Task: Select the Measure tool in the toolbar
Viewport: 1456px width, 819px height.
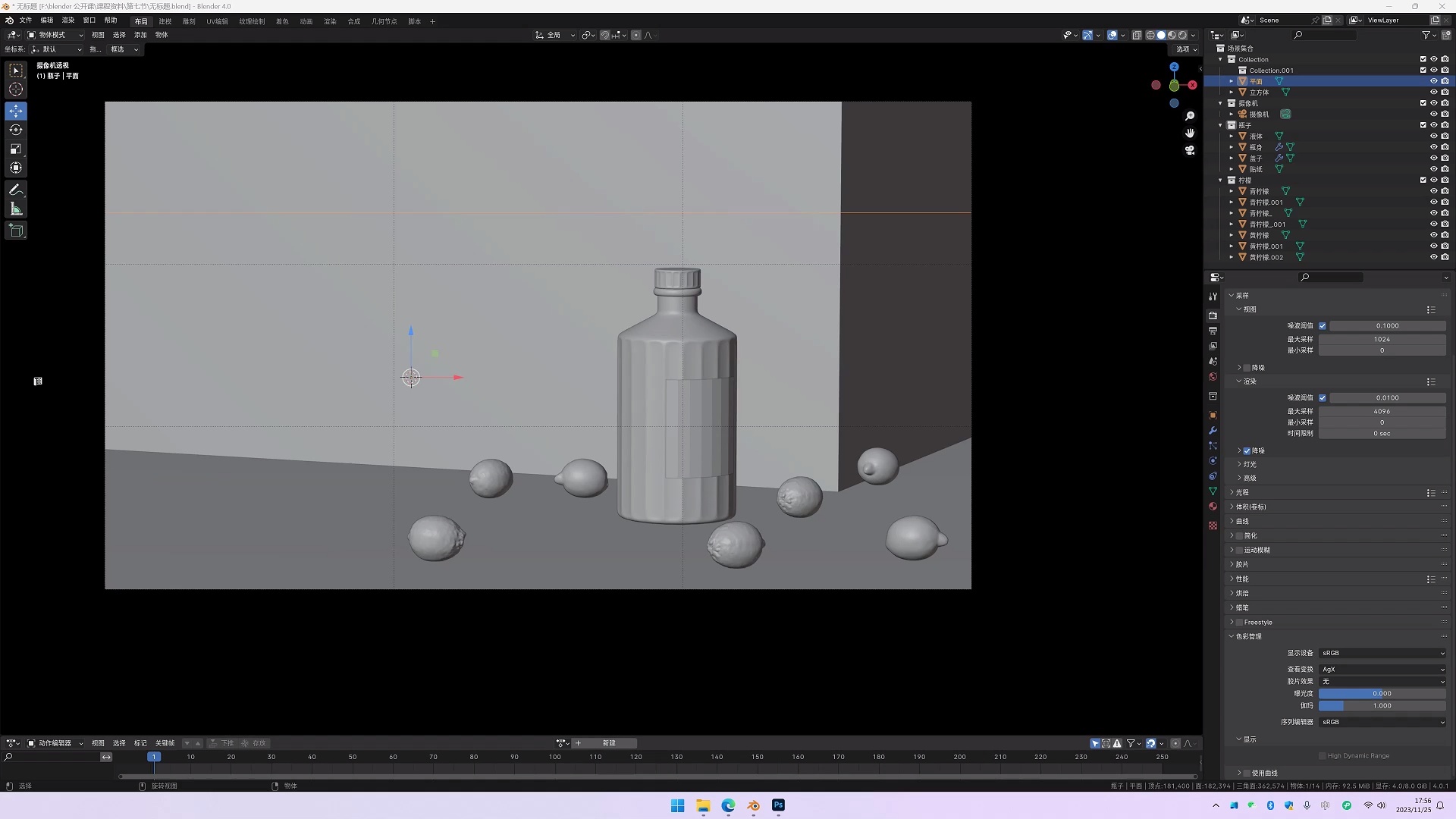Action: [16, 209]
